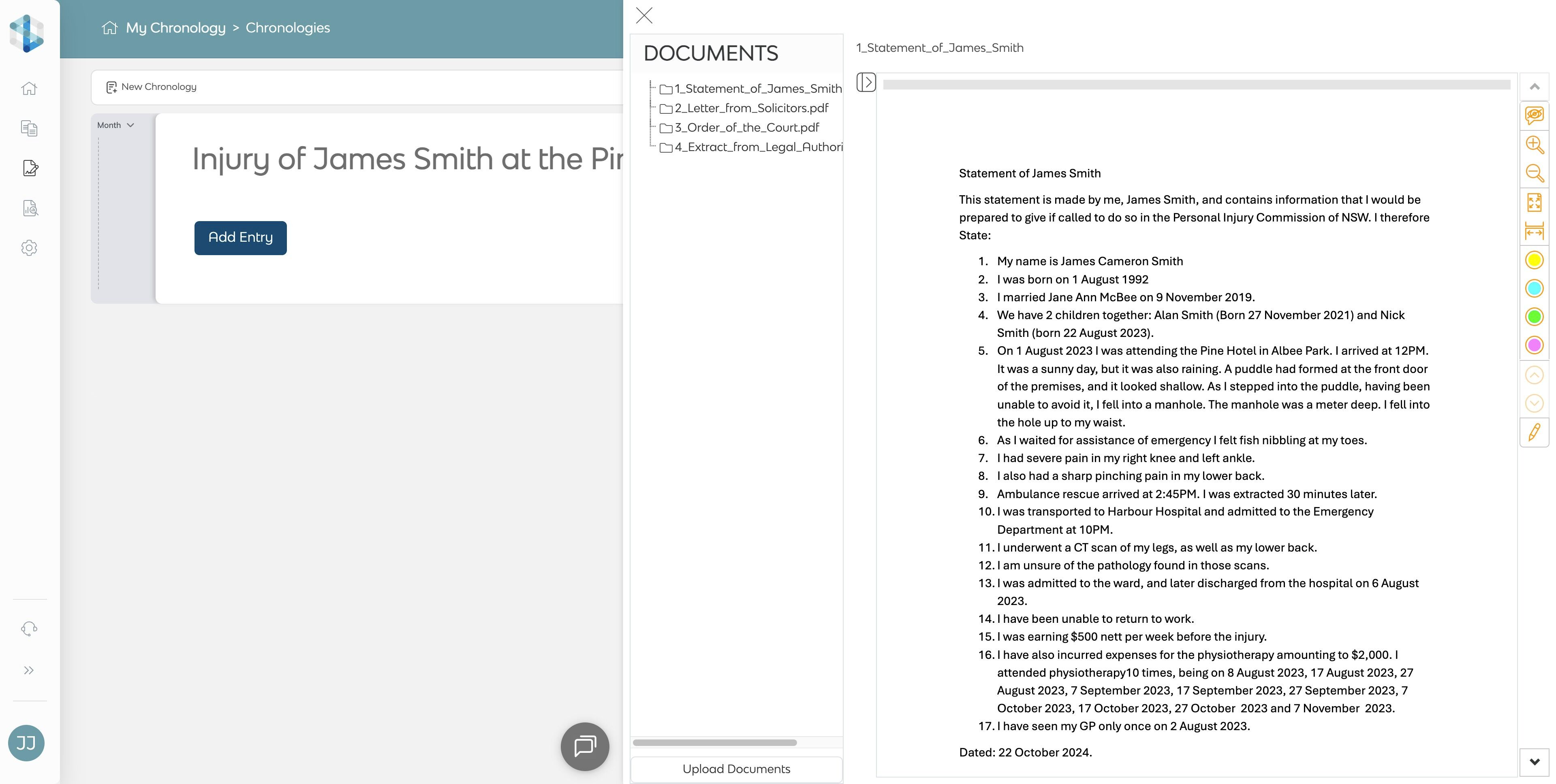Open the documents icon in left sidebar

29,128
